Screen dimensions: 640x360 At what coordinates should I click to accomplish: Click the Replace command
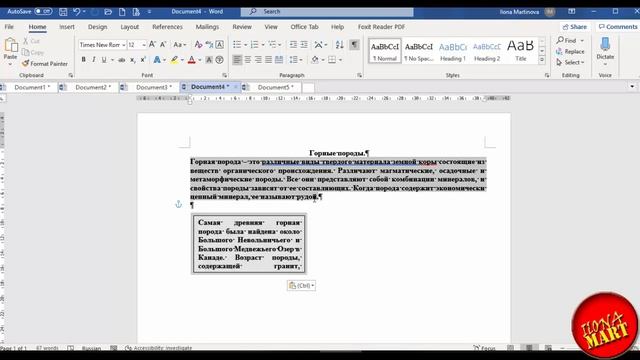coord(570,51)
